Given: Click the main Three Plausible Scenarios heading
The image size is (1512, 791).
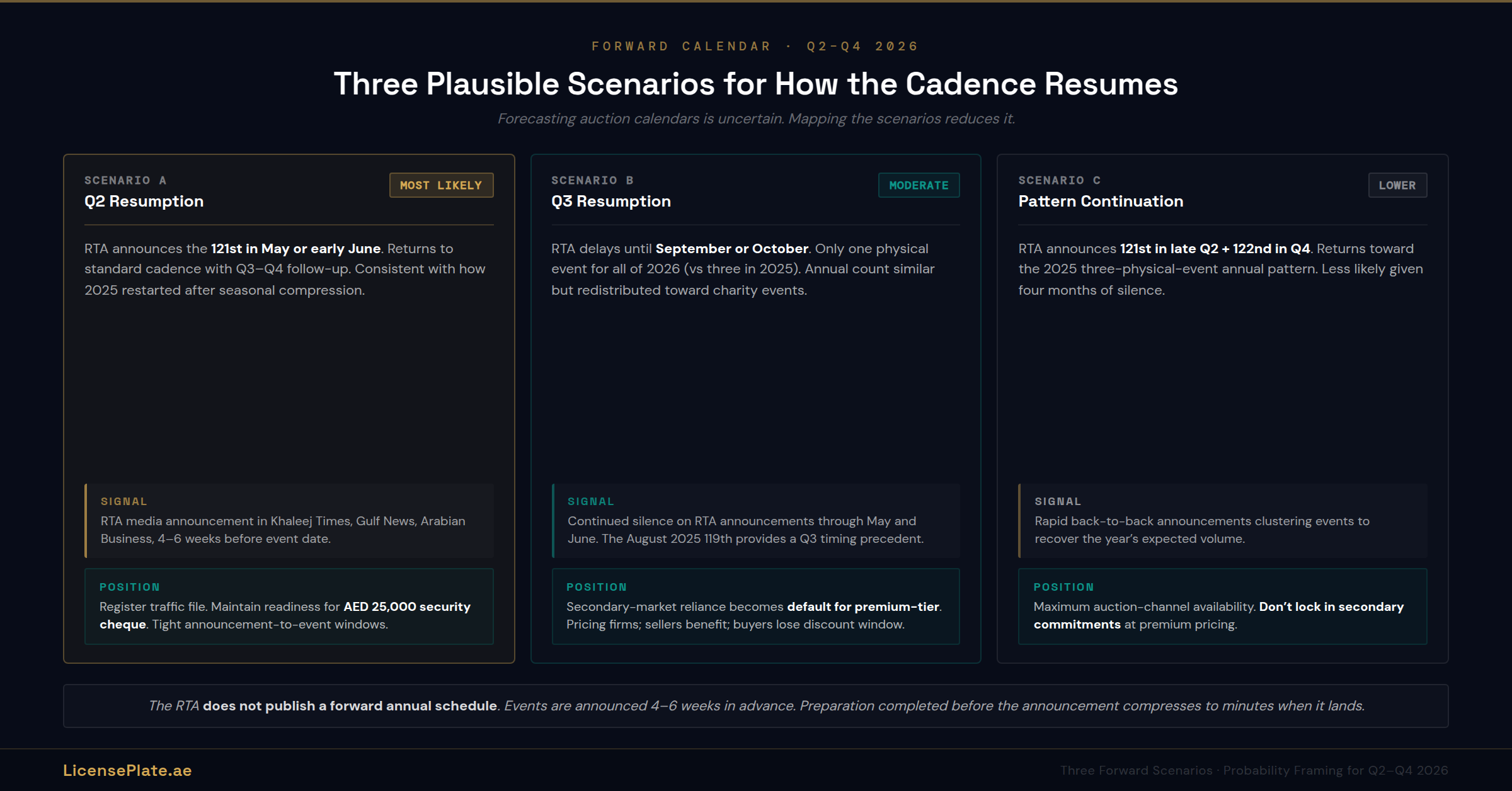Looking at the screenshot, I should coord(755,83).
